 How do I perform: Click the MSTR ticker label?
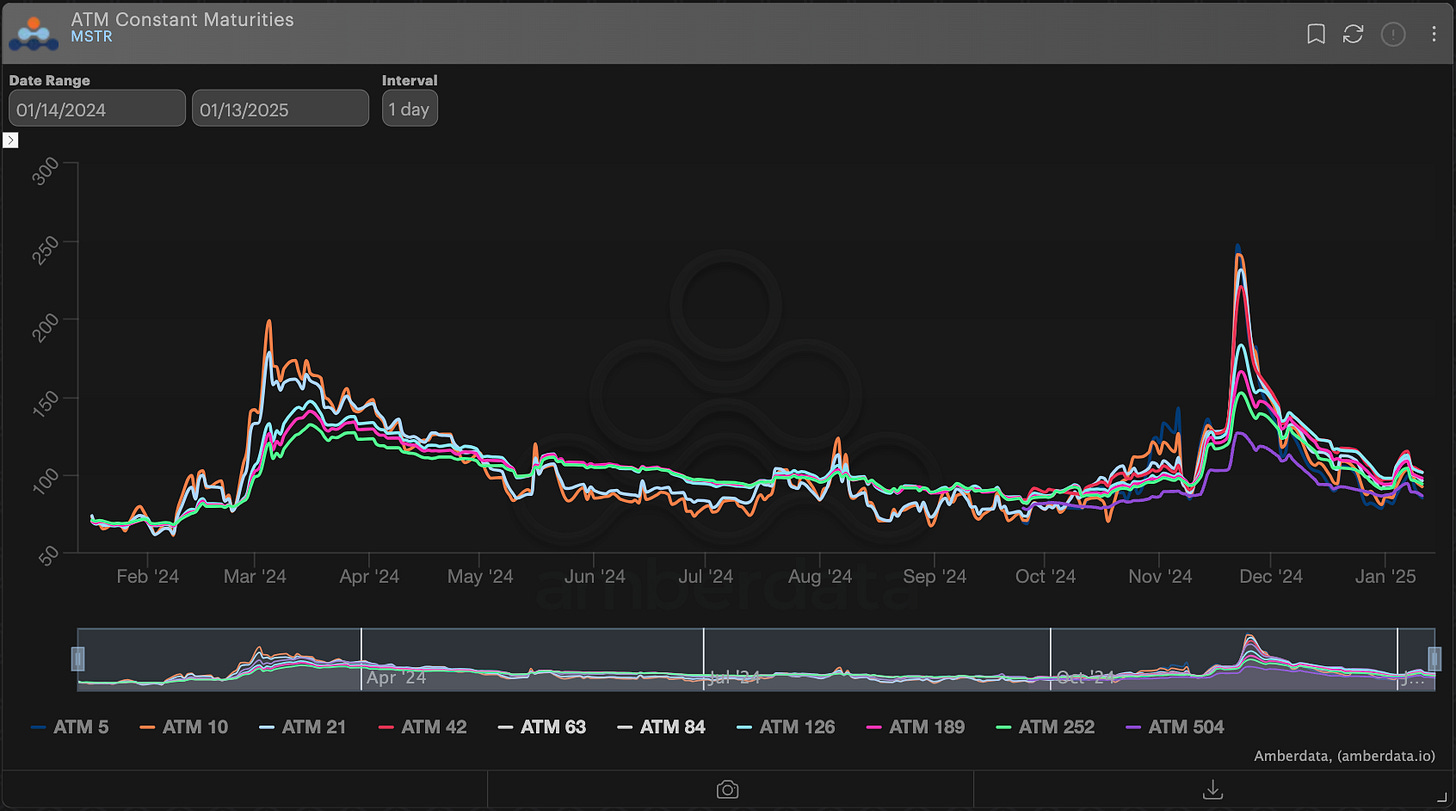point(92,37)
